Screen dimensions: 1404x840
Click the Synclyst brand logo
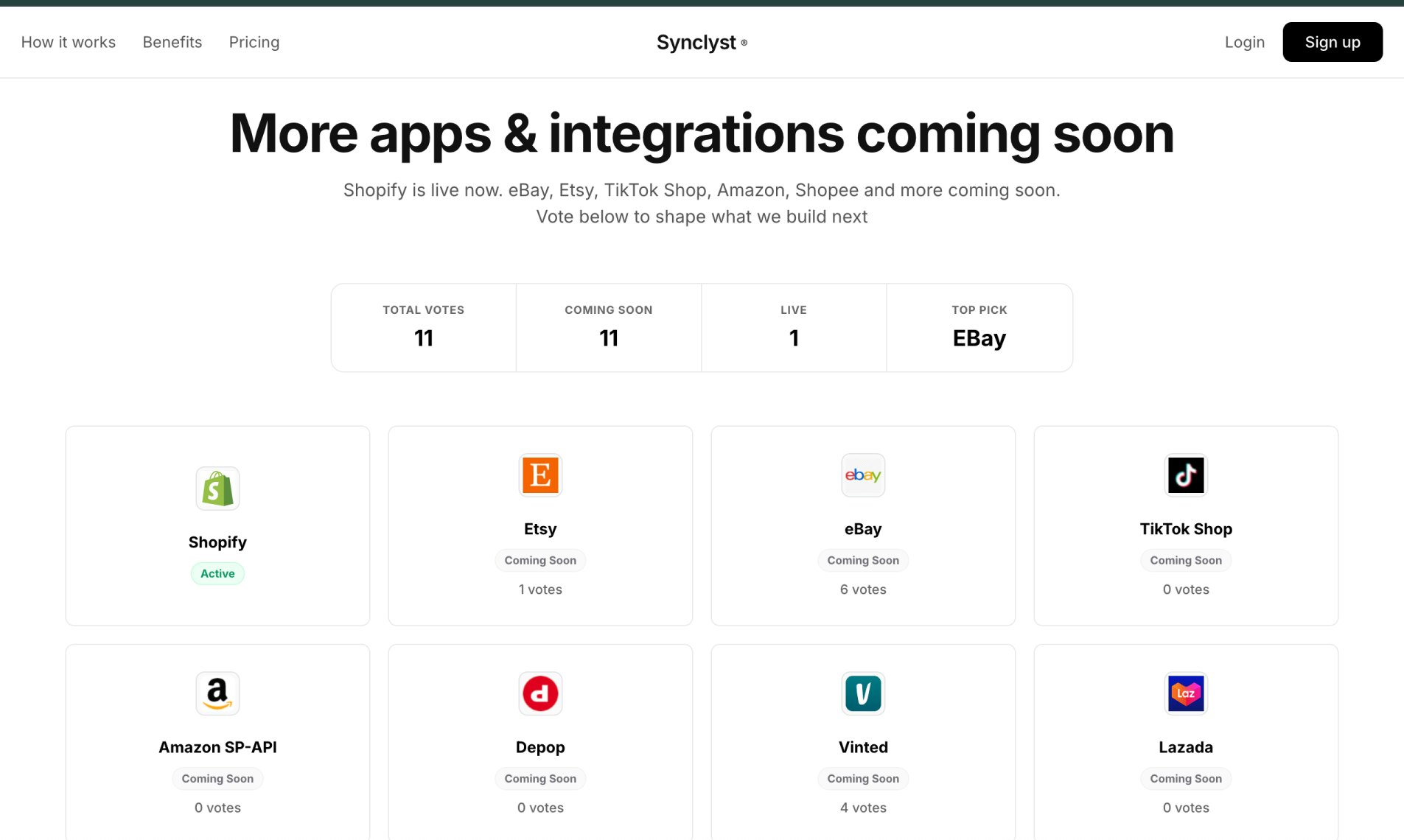(x=702, y=43)
